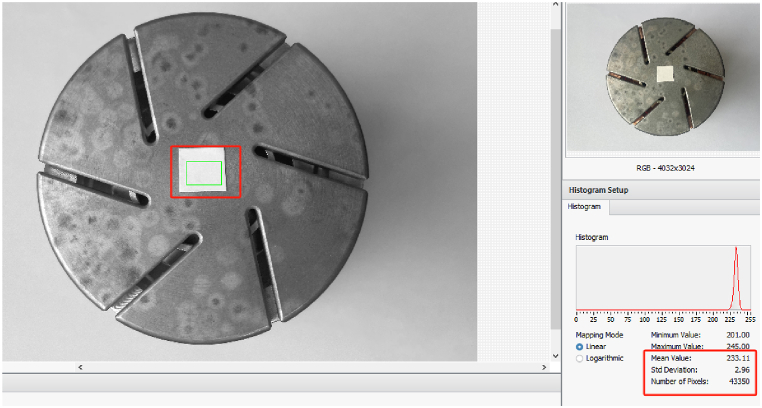The image size is (762, 408).
Task: Select the Linear mapping mode radio button
Action: point(579,347)
